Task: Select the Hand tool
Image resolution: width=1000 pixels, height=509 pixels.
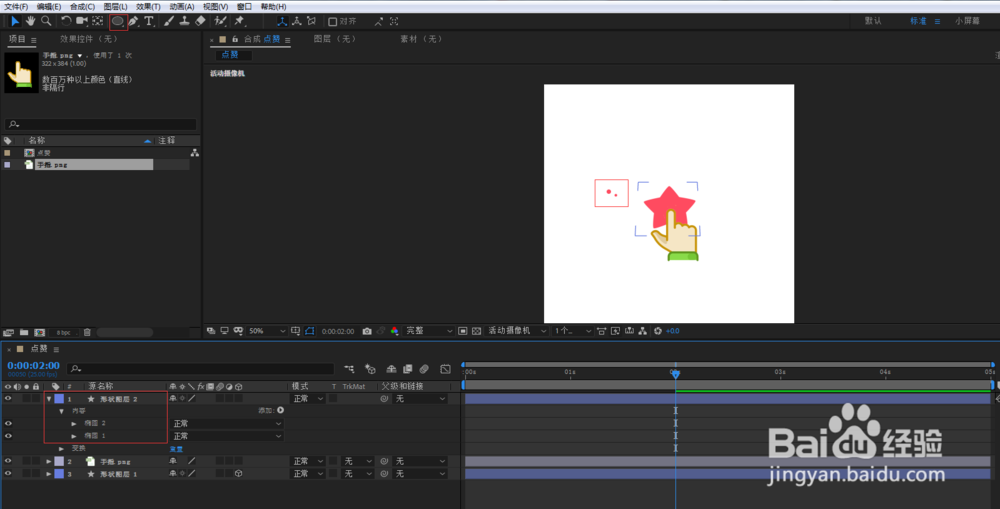Action: coord(30,21)
